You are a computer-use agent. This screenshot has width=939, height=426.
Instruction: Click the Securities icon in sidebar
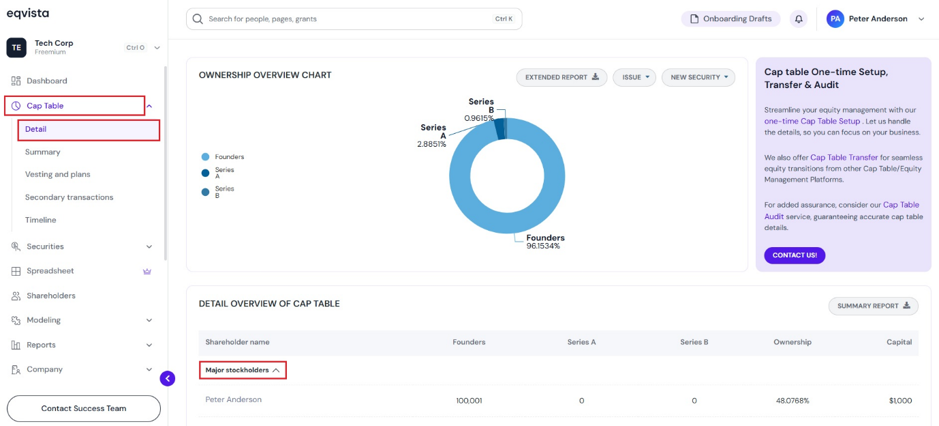tap(16, 246)
